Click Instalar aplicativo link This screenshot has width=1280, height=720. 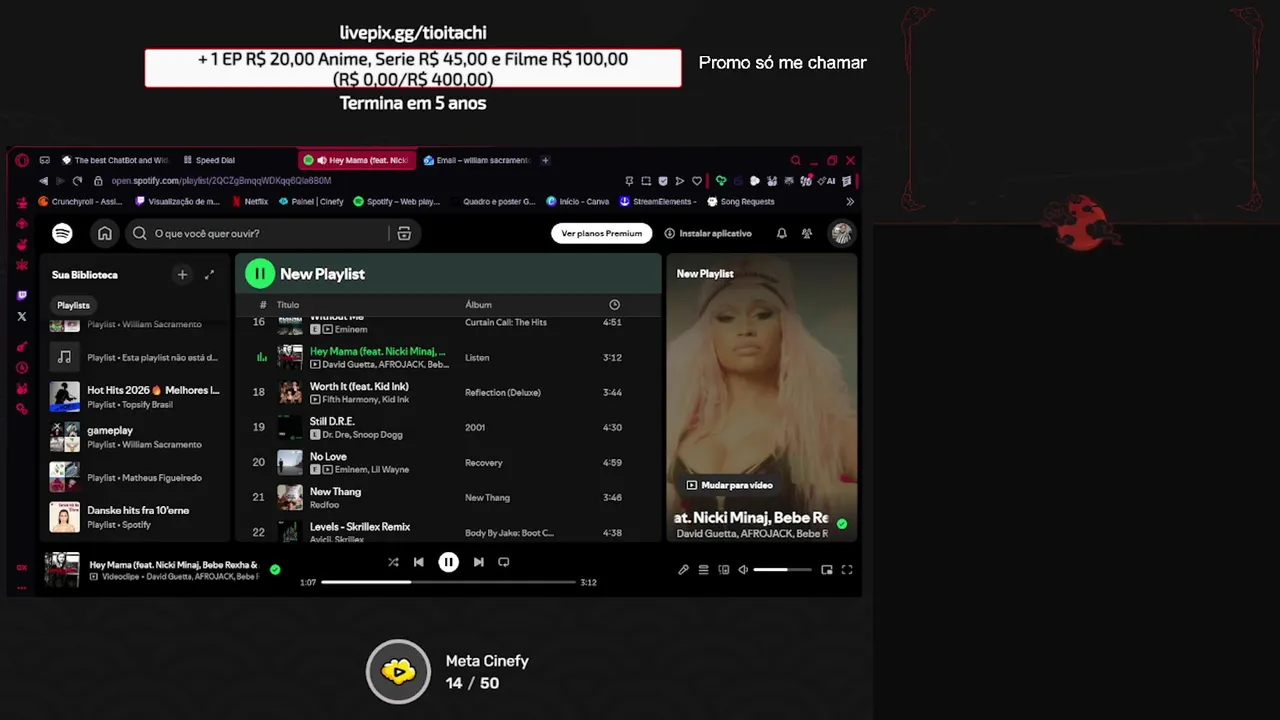click(708, 233)
